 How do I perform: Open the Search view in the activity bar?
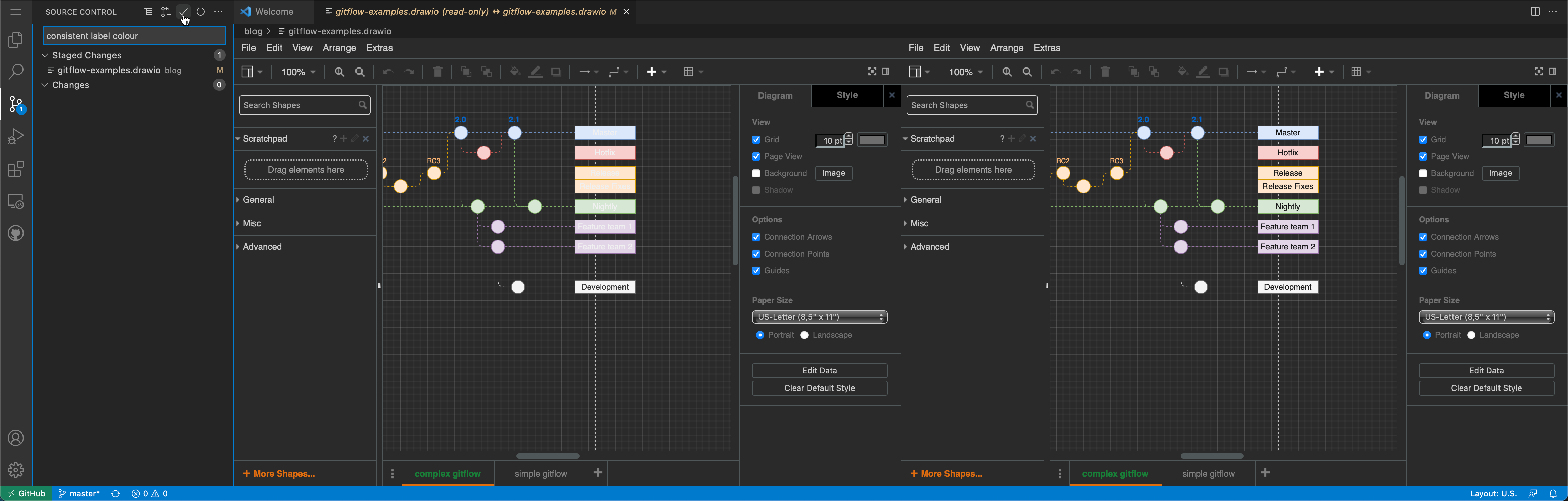[x=15, y=71]
